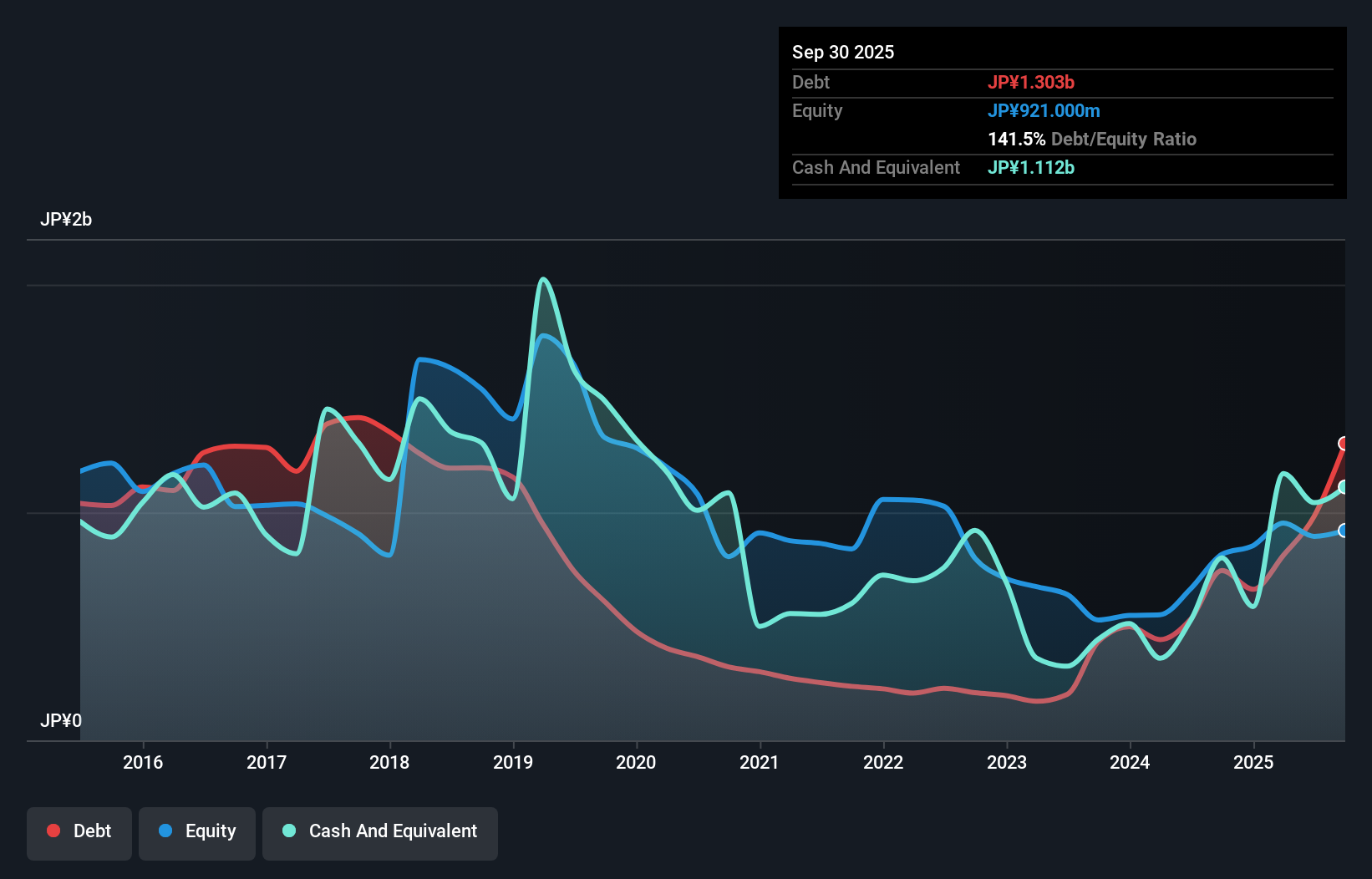Toggle the Equity series visibility
Image resolution: width=1372 pixels, height=879 pixels.
pos(196,831)
